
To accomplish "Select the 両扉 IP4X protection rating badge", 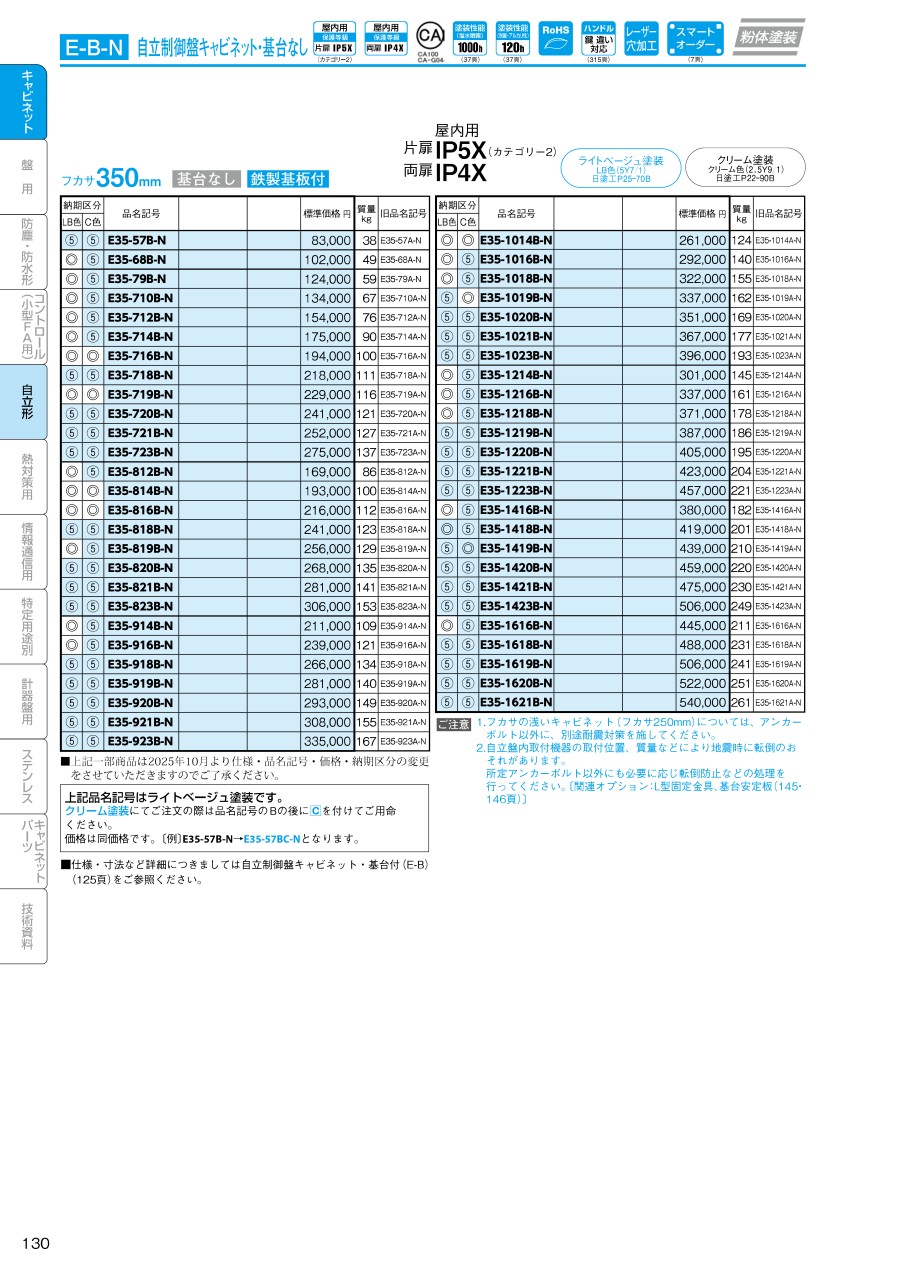I will (385, 38).
